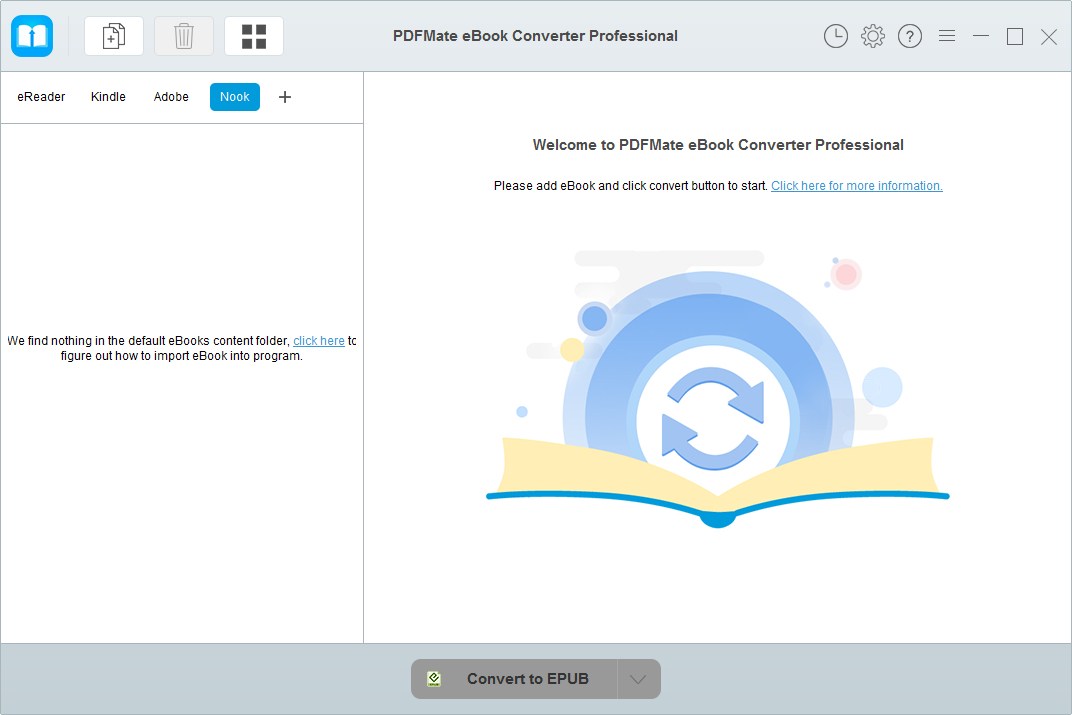Screen dimensions: 1072x715
Task: Open 'Click here for more information' link
Action: pyautogui.click(x=857, y=186)
